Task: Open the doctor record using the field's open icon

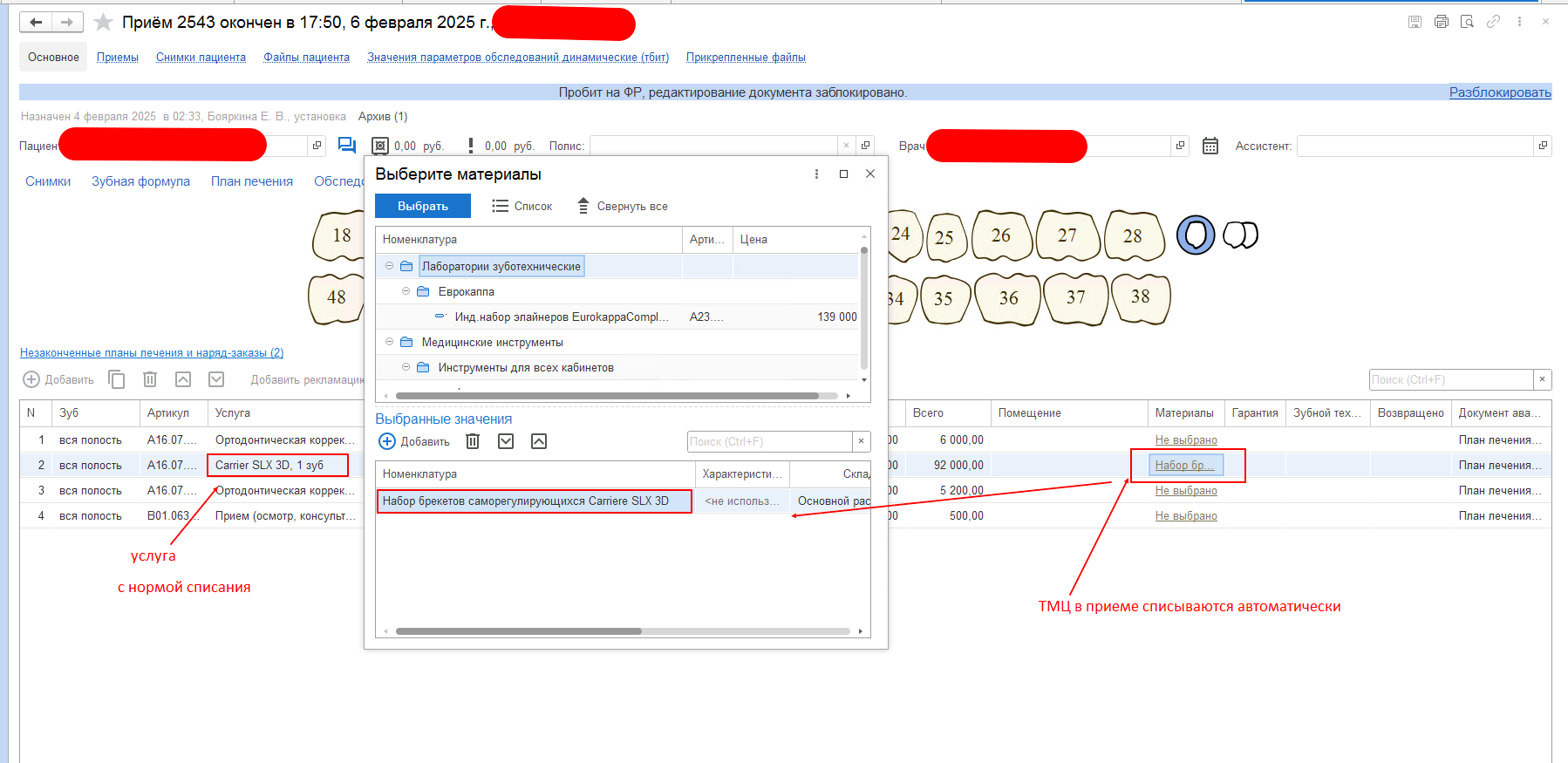Action: click(1180, 146)
